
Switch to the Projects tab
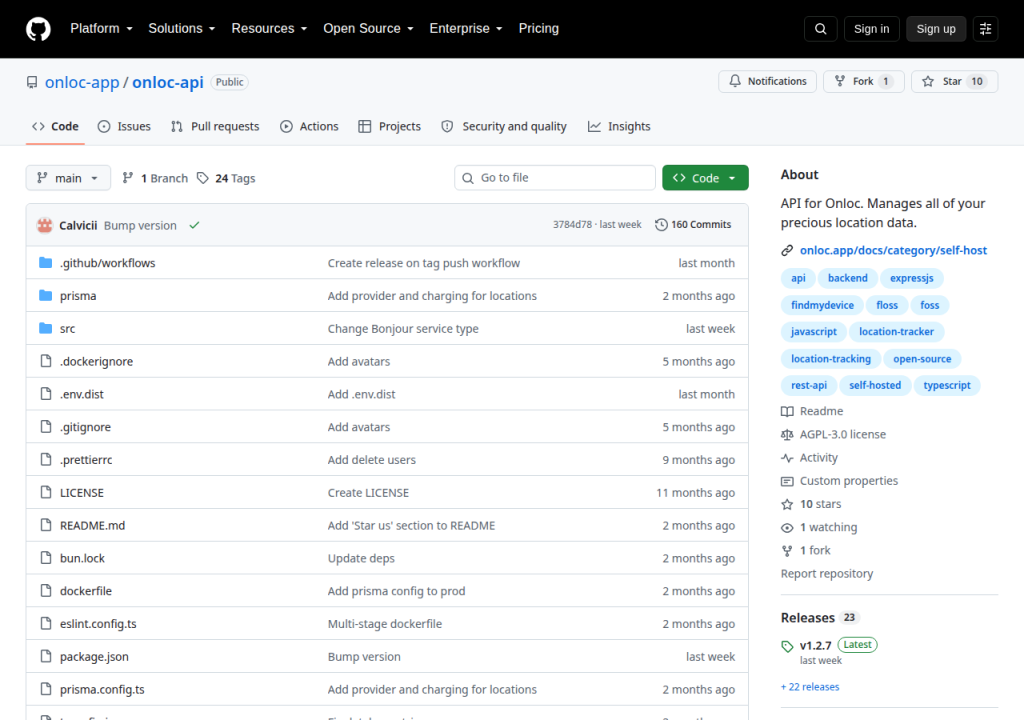coord(390,127)
